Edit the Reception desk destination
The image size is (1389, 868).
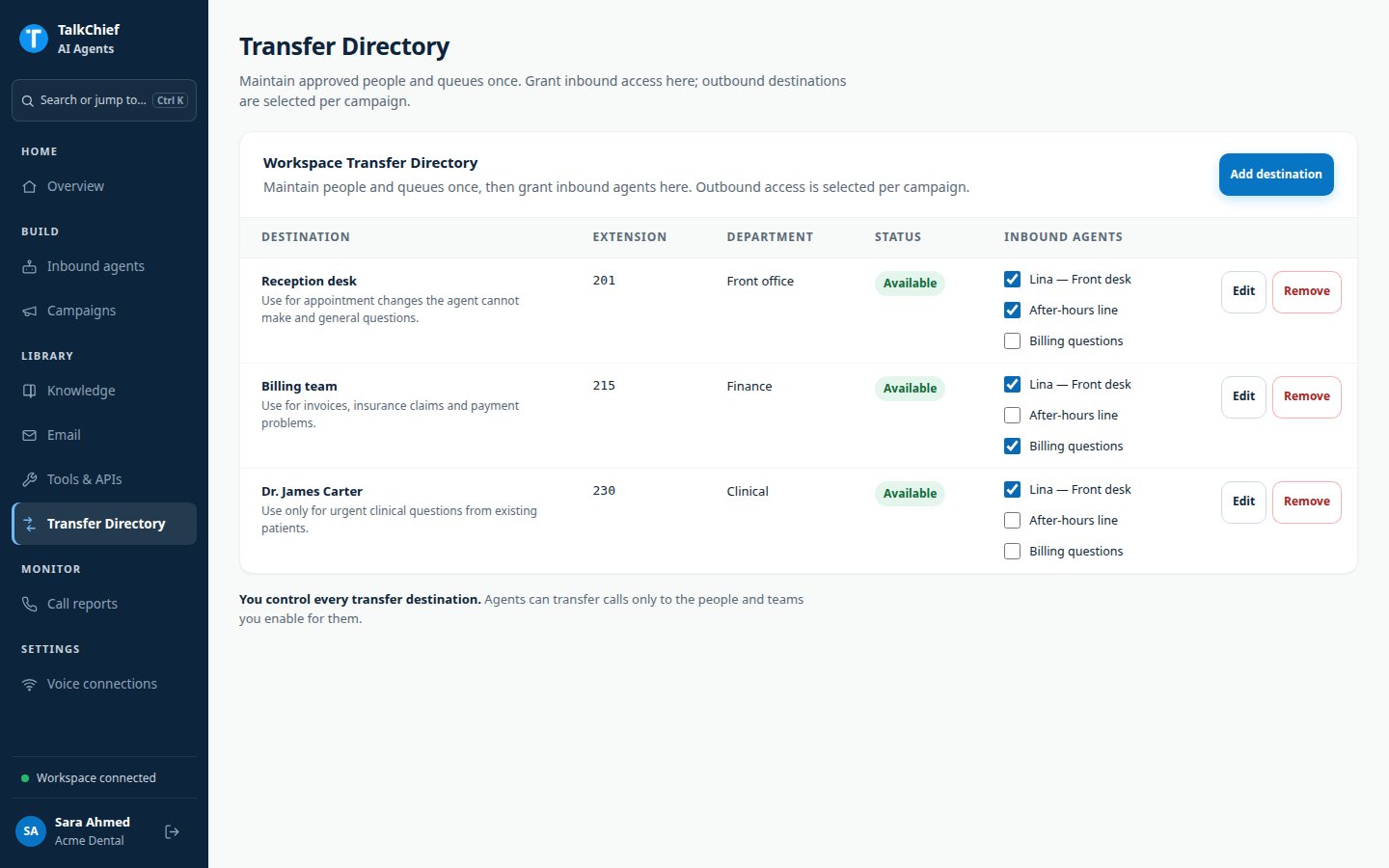pyautogui.click(x=1243, y=291)
